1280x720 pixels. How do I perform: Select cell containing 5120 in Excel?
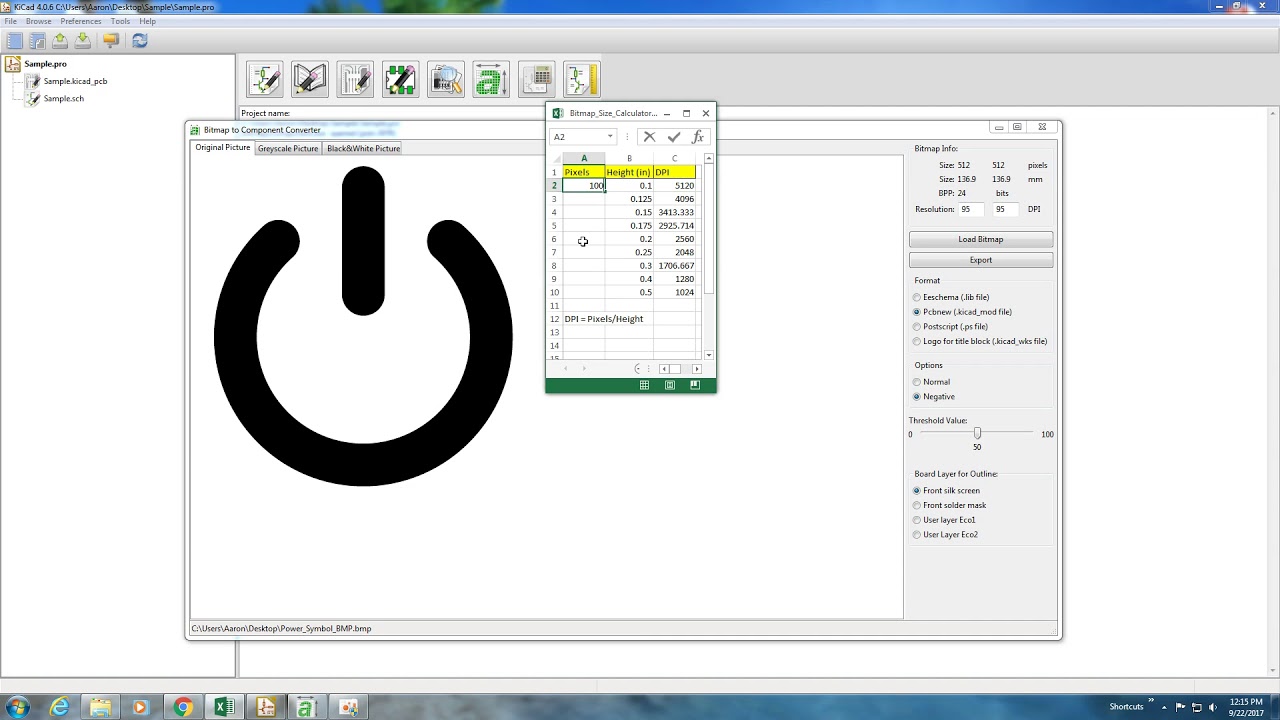675,186
